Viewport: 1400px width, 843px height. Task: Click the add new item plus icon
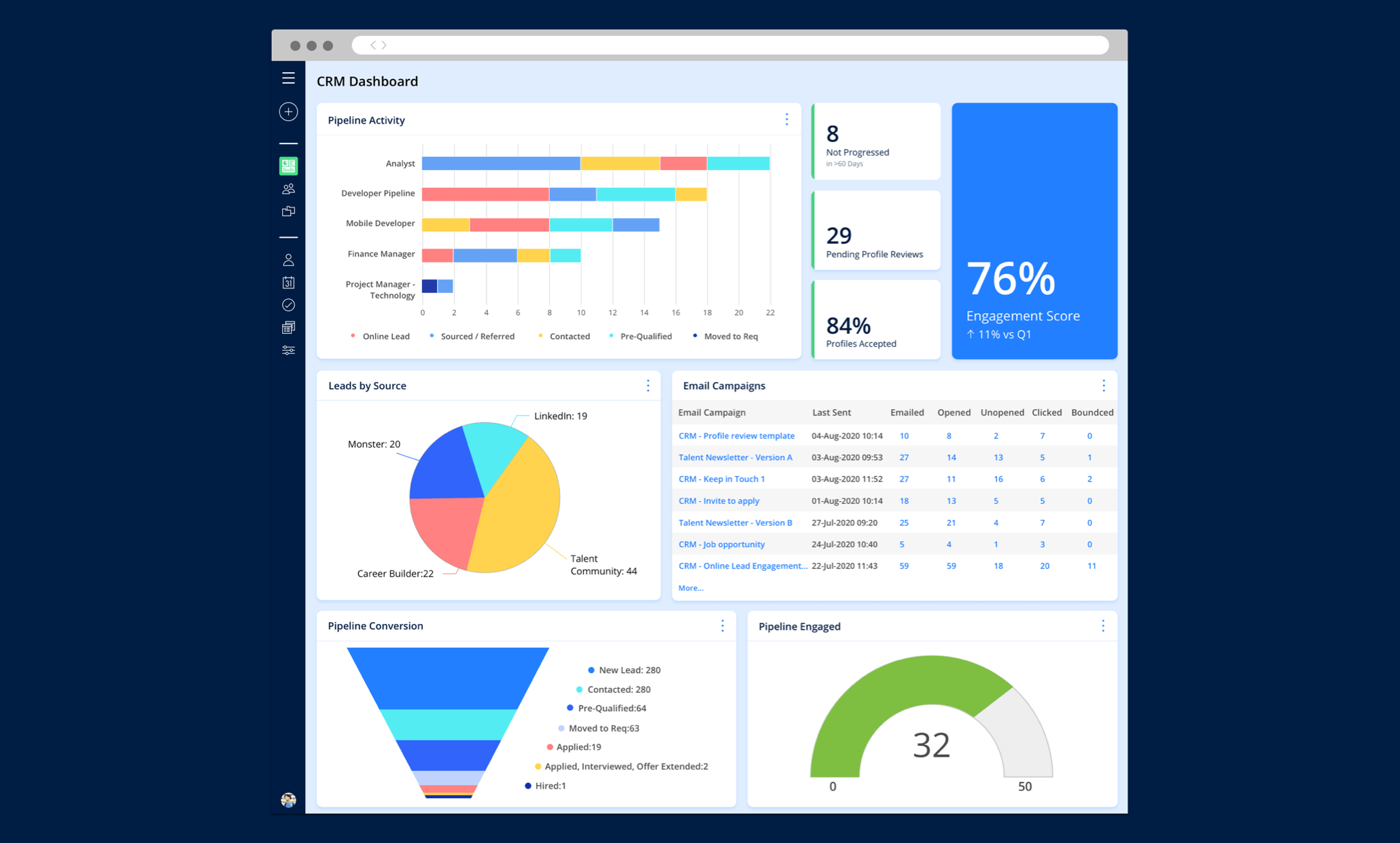288,113
